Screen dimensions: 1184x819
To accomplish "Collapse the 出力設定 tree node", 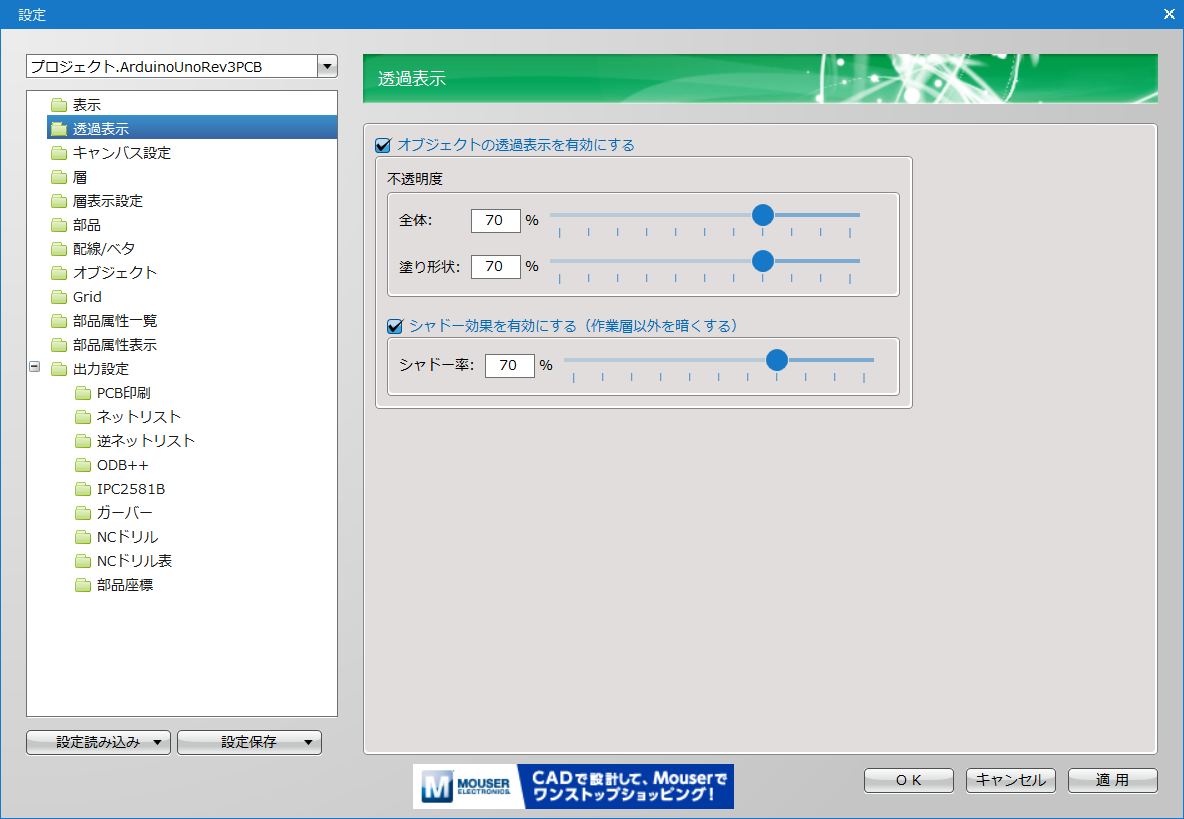I will [35, 368].
